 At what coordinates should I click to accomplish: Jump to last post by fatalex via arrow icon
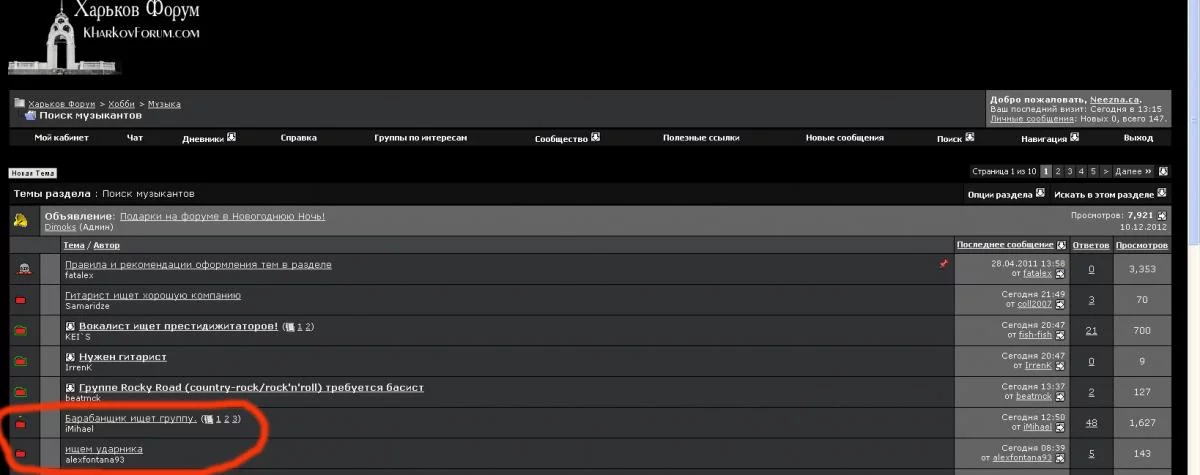(x=1060, y=273)
